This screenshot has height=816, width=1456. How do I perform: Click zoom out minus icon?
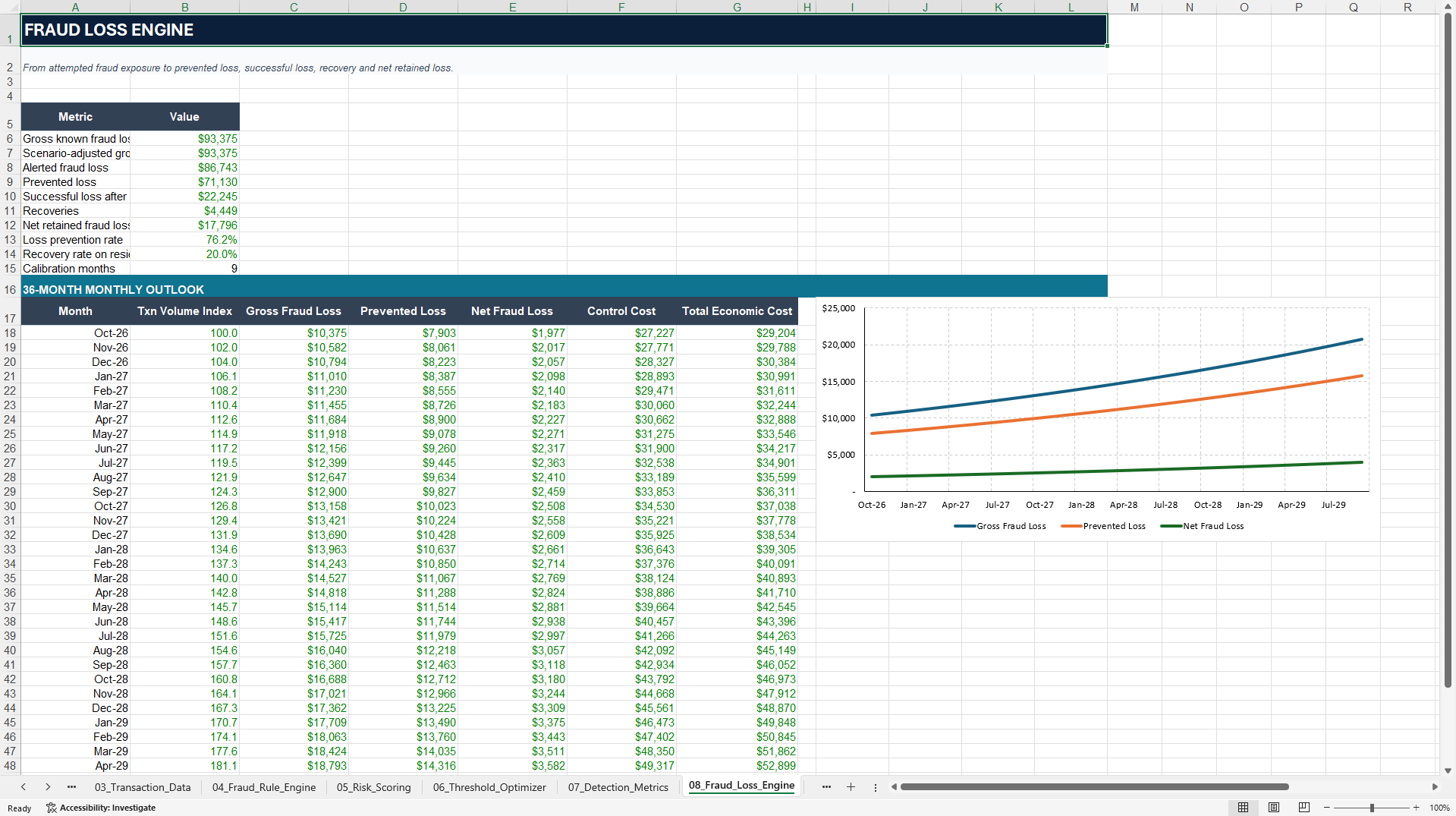pyautogui.click(x=1326, y=808)
